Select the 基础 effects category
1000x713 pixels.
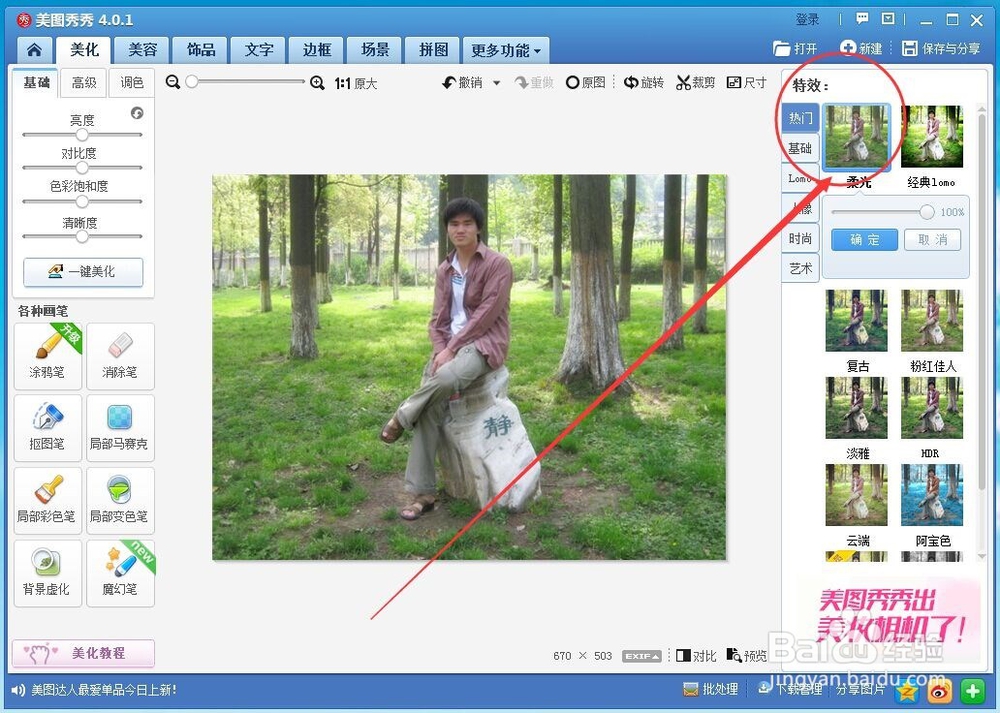coord(800,148)
